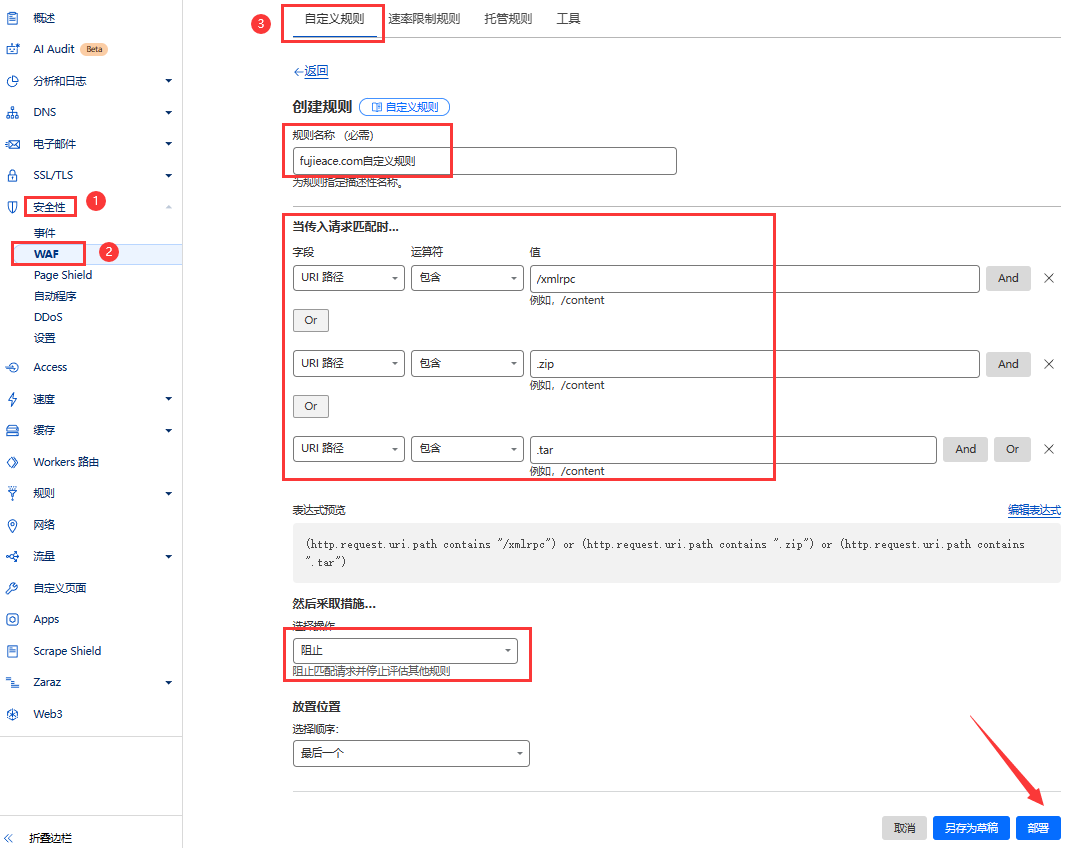
Task: Click the DNS network icon
Action: coord(12,113)
